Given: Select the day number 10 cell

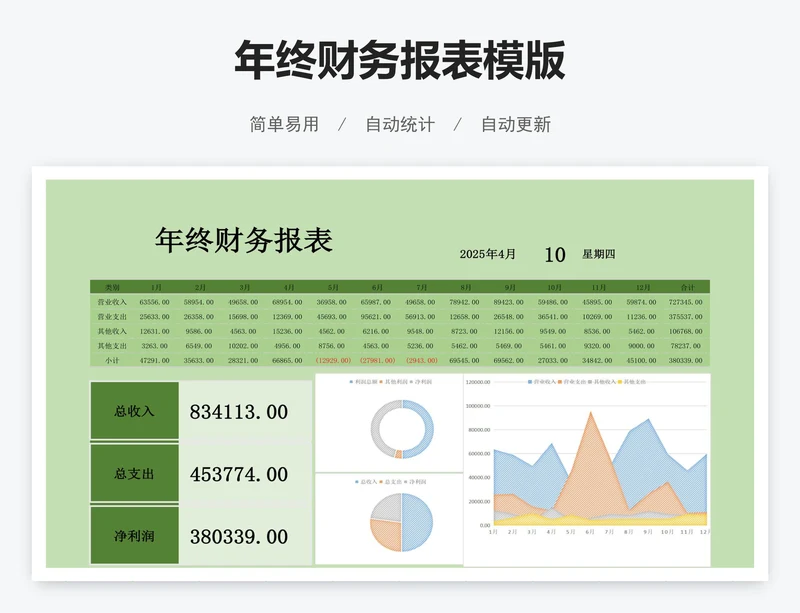Looking at the screenshot, I should point(555,255).
